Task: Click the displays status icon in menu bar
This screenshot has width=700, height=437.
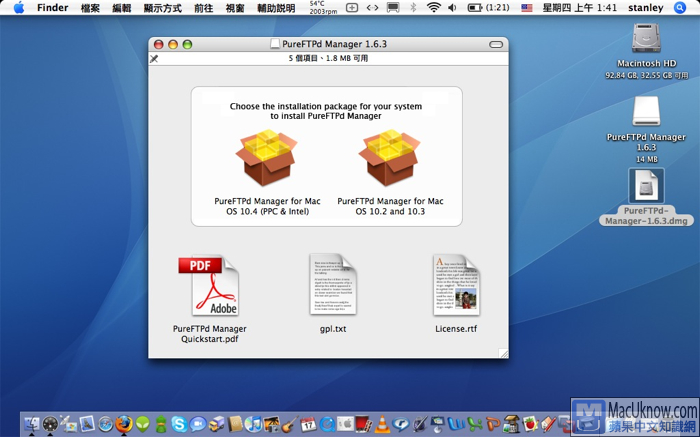Action: tap(393, 8)
